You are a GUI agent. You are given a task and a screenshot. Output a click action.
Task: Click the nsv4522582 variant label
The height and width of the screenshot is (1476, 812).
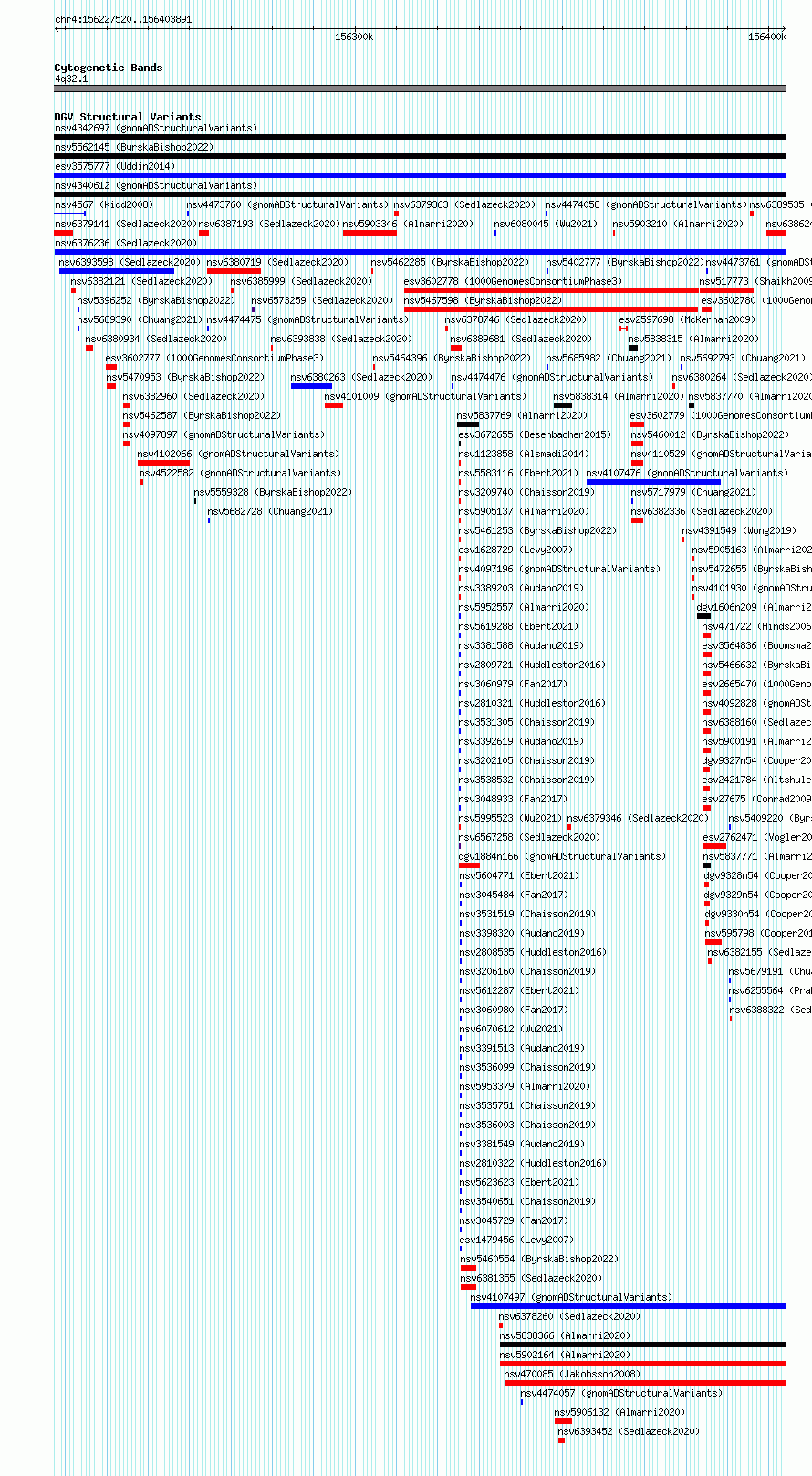[241, 473]
